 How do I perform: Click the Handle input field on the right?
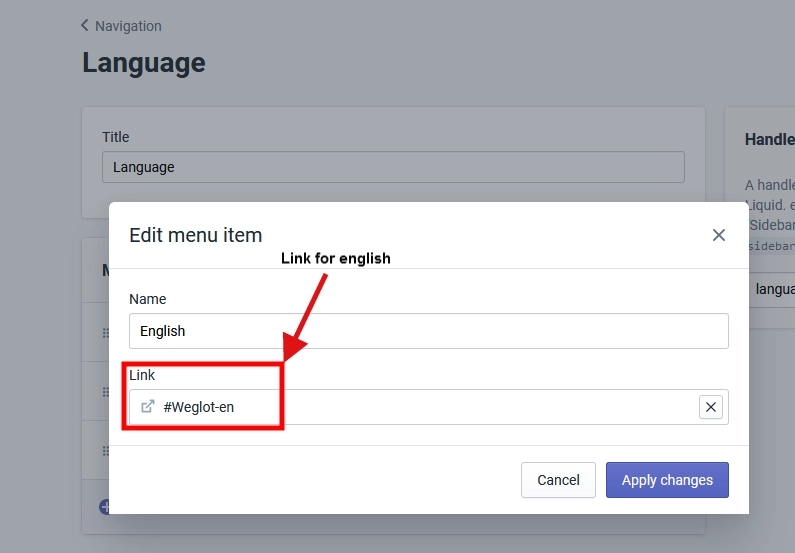tap(773, 289)
